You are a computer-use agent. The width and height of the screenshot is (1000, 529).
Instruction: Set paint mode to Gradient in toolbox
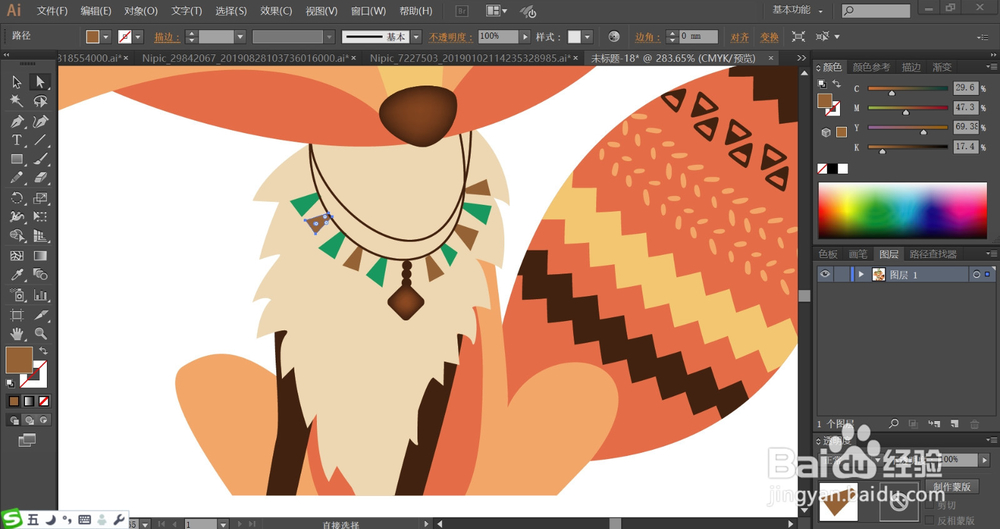29,401
